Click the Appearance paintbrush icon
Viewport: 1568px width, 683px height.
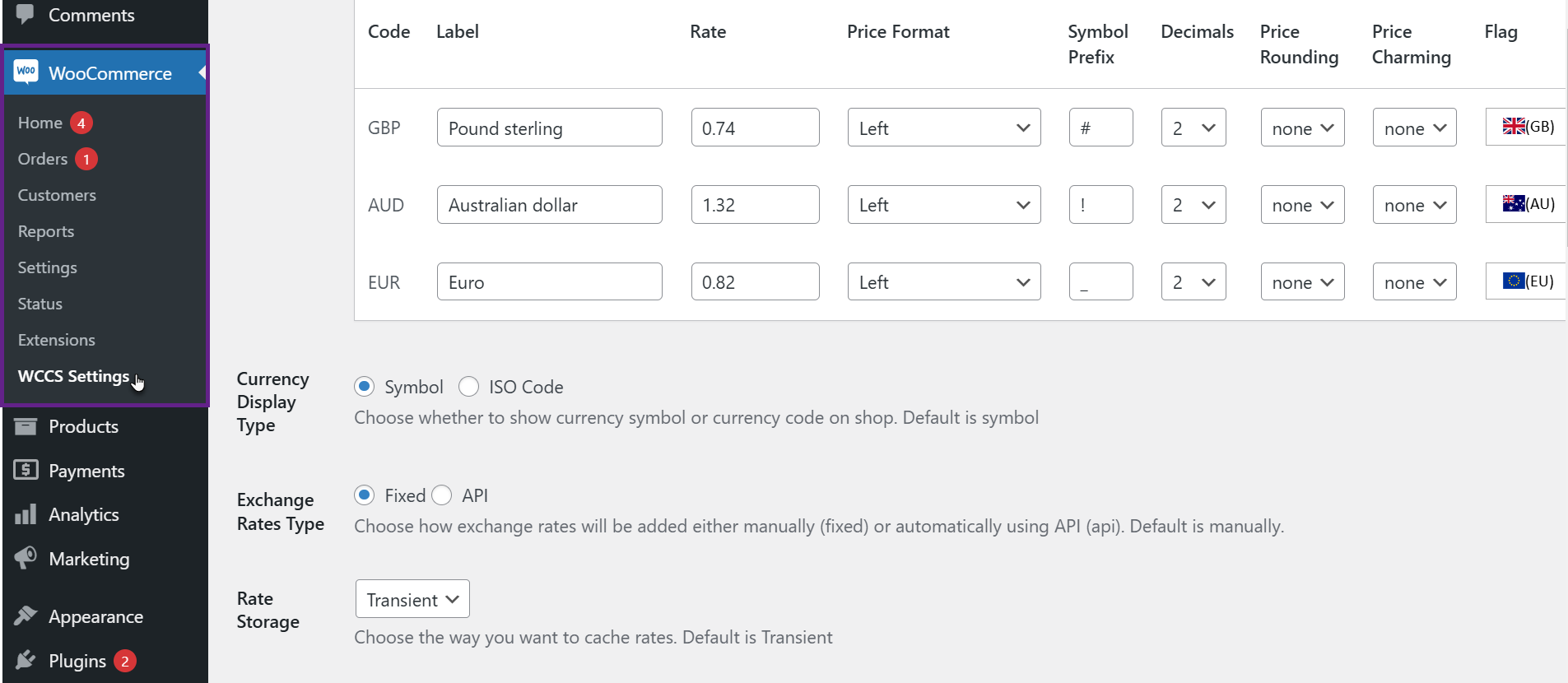point(26,616)
